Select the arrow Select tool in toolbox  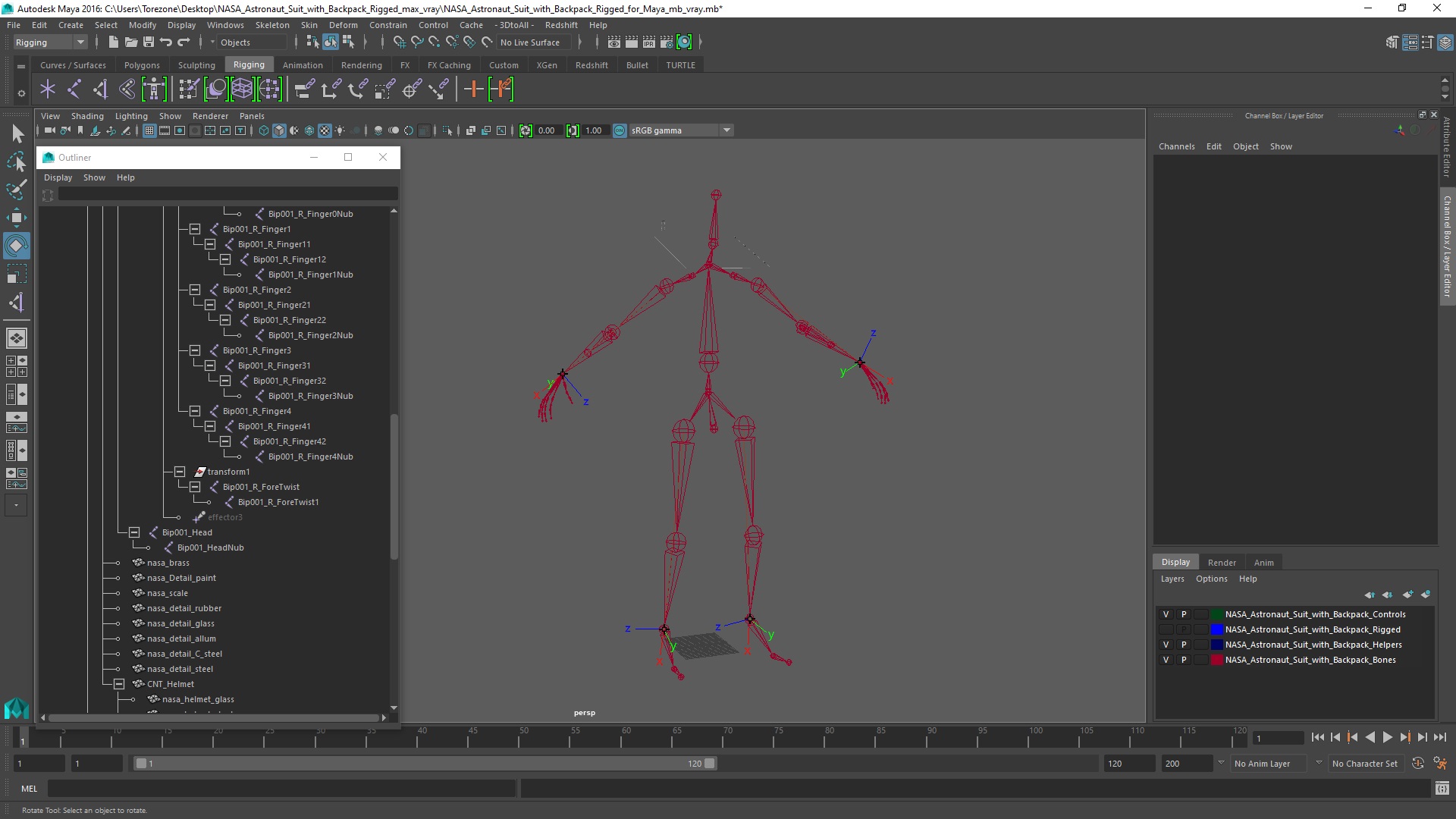17,134
